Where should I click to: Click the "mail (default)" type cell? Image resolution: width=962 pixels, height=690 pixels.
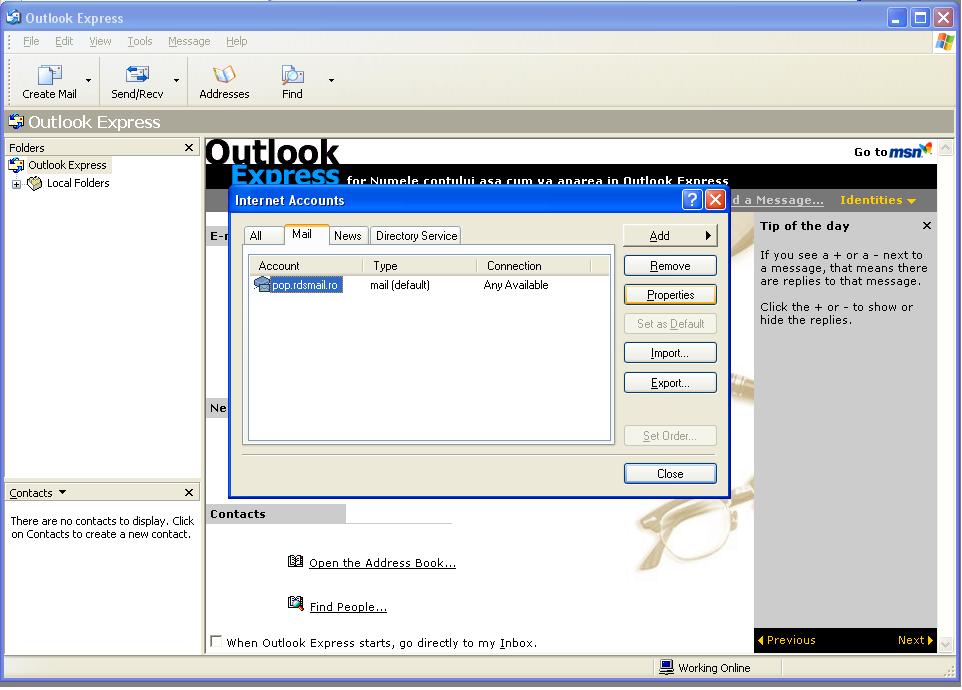(400, 285)
